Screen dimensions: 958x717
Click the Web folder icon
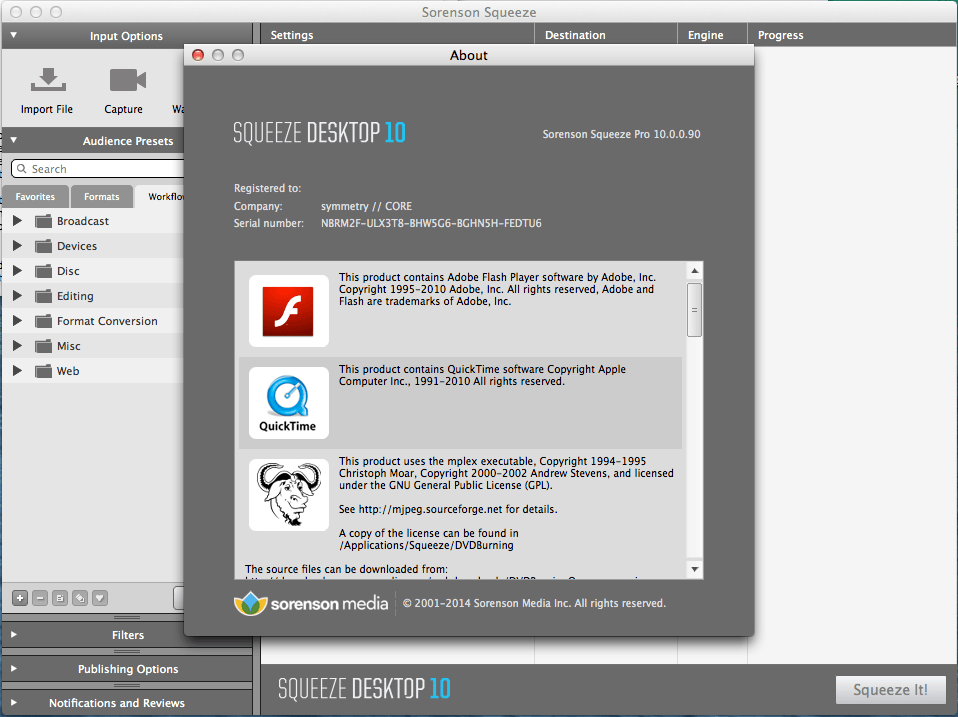point(43,371)
